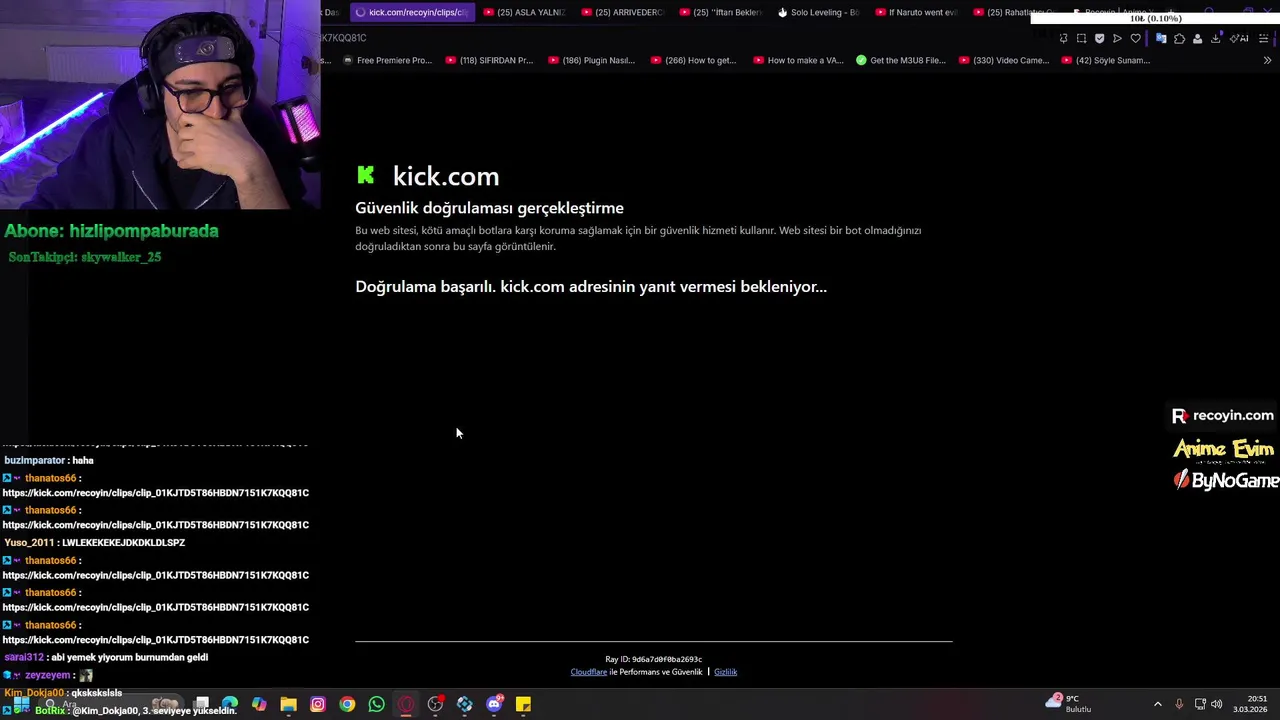Image resolution: width=1280 pixels, height=720 pixels.
Task: Open the network icon in the system tray
Action: (1200, 704)
